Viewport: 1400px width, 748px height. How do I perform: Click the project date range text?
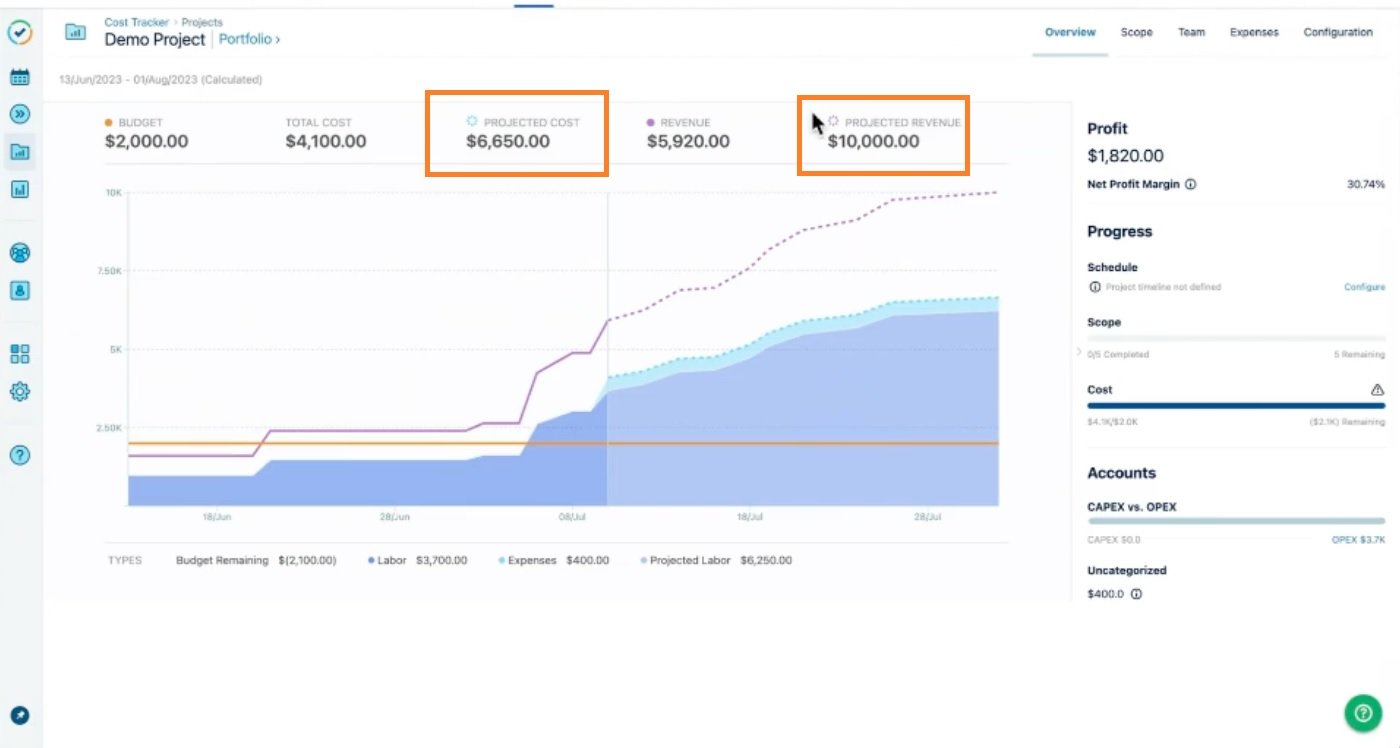[161, 80]
